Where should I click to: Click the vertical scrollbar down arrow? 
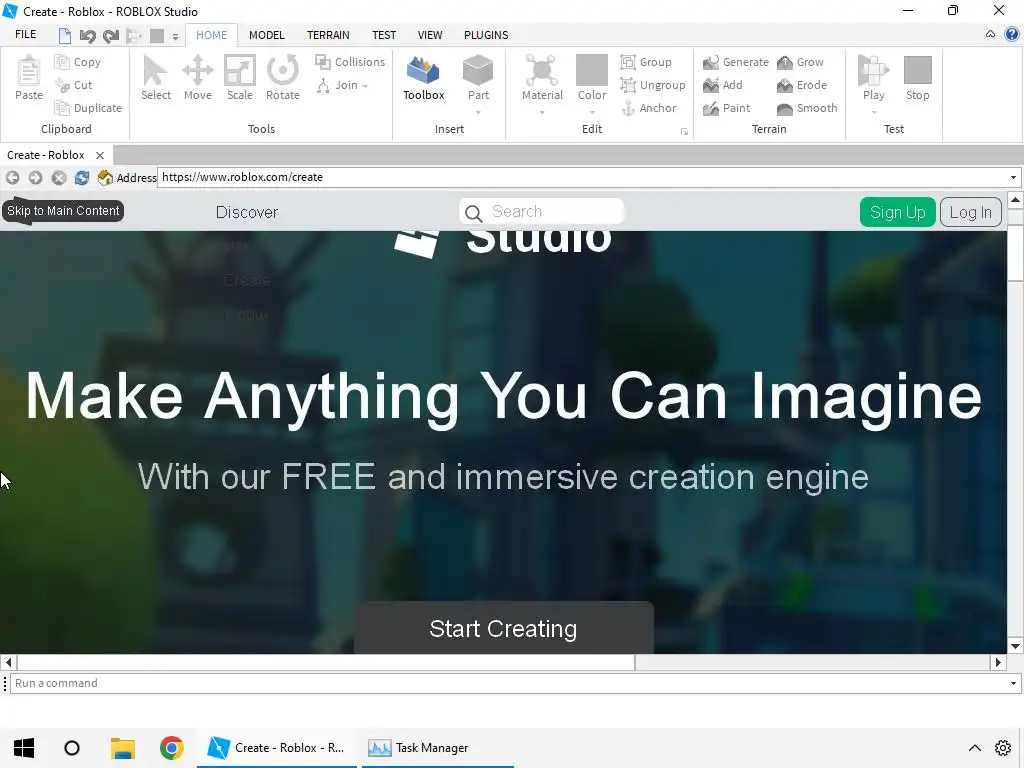1015,646
